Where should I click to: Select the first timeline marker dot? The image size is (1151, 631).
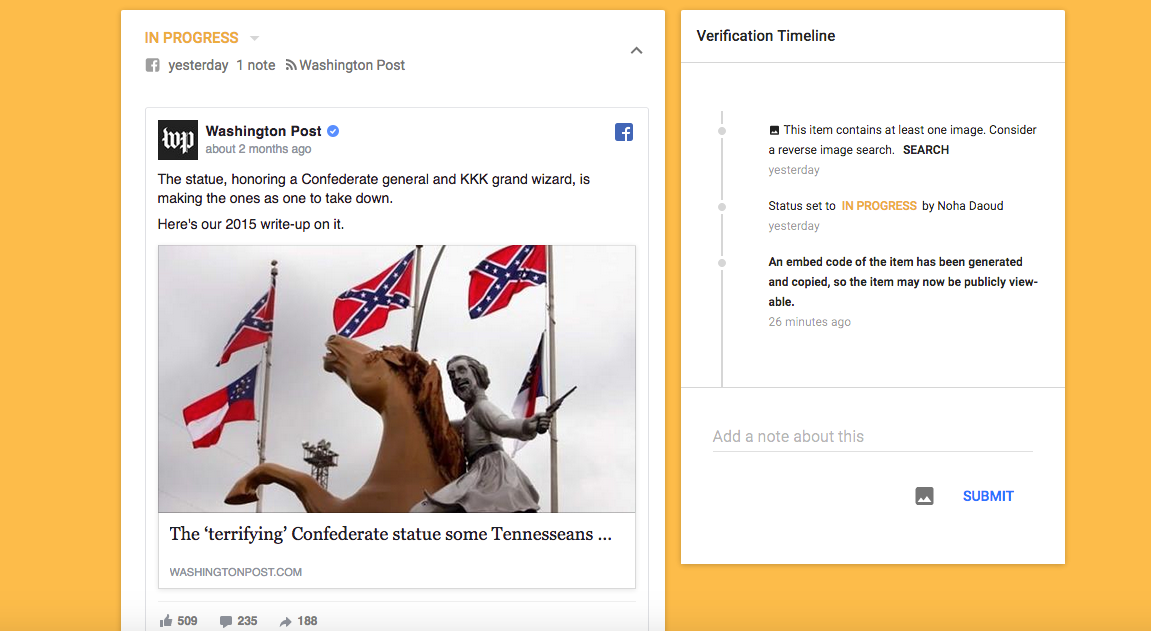click(x=722, y=131)
